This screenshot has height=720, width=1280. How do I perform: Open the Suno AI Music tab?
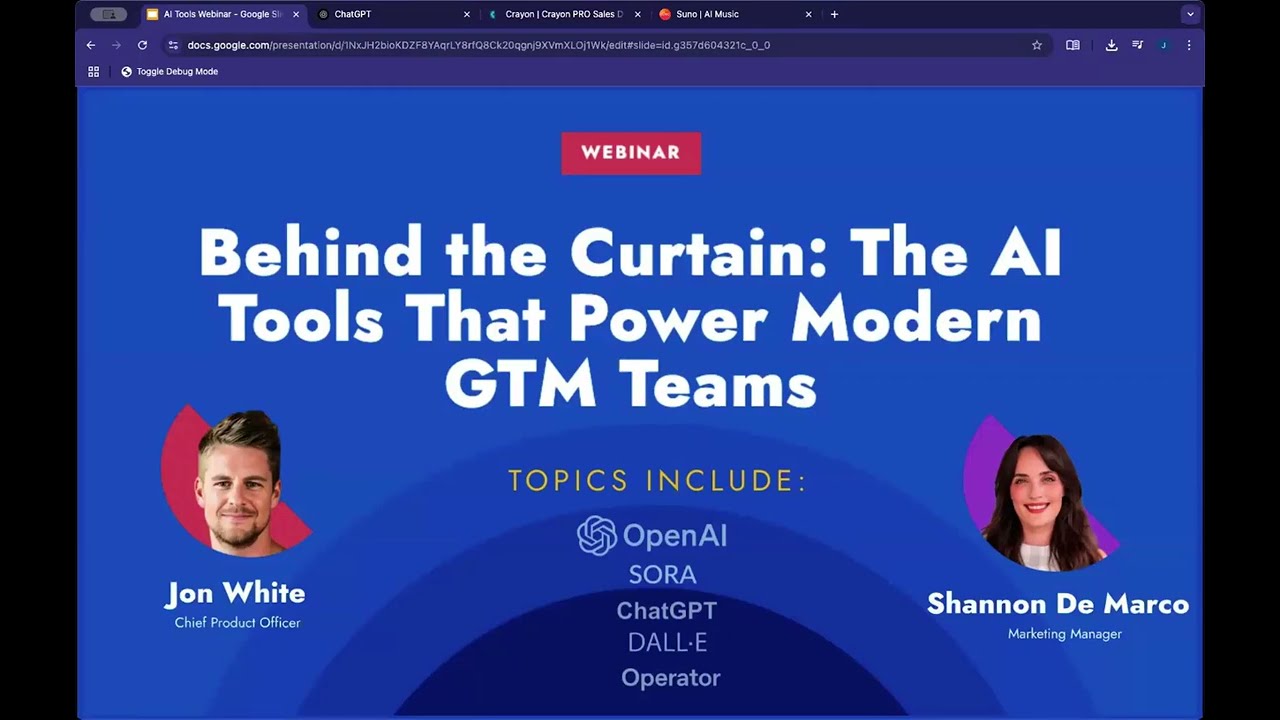[734, 14]
